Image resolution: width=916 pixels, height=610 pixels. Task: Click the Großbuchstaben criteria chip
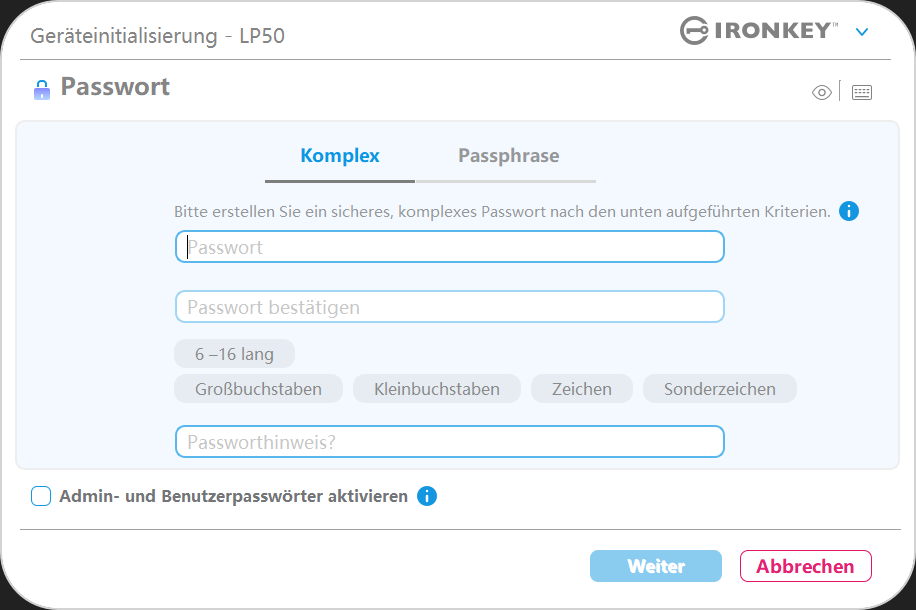click(258, 389)
